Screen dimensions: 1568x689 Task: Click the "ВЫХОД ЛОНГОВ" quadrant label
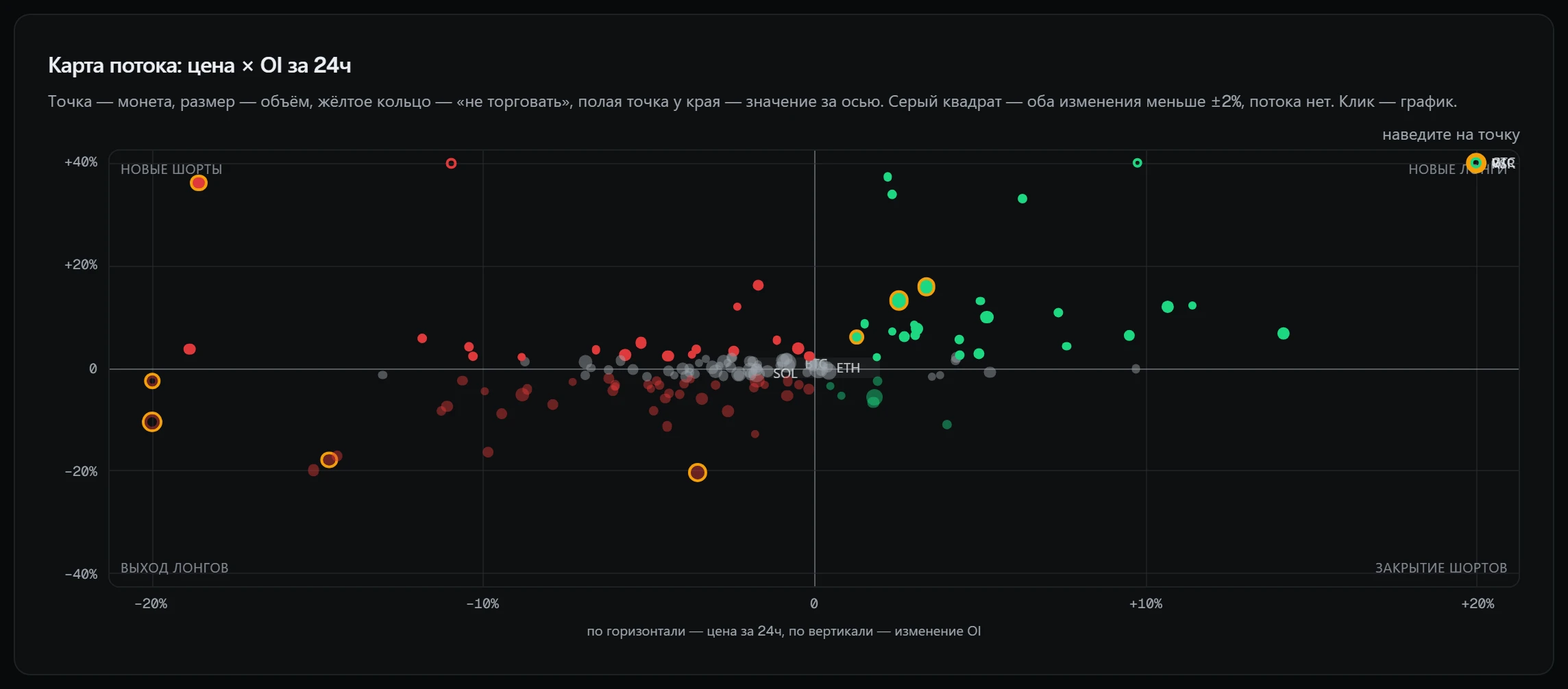click(175, 568)
